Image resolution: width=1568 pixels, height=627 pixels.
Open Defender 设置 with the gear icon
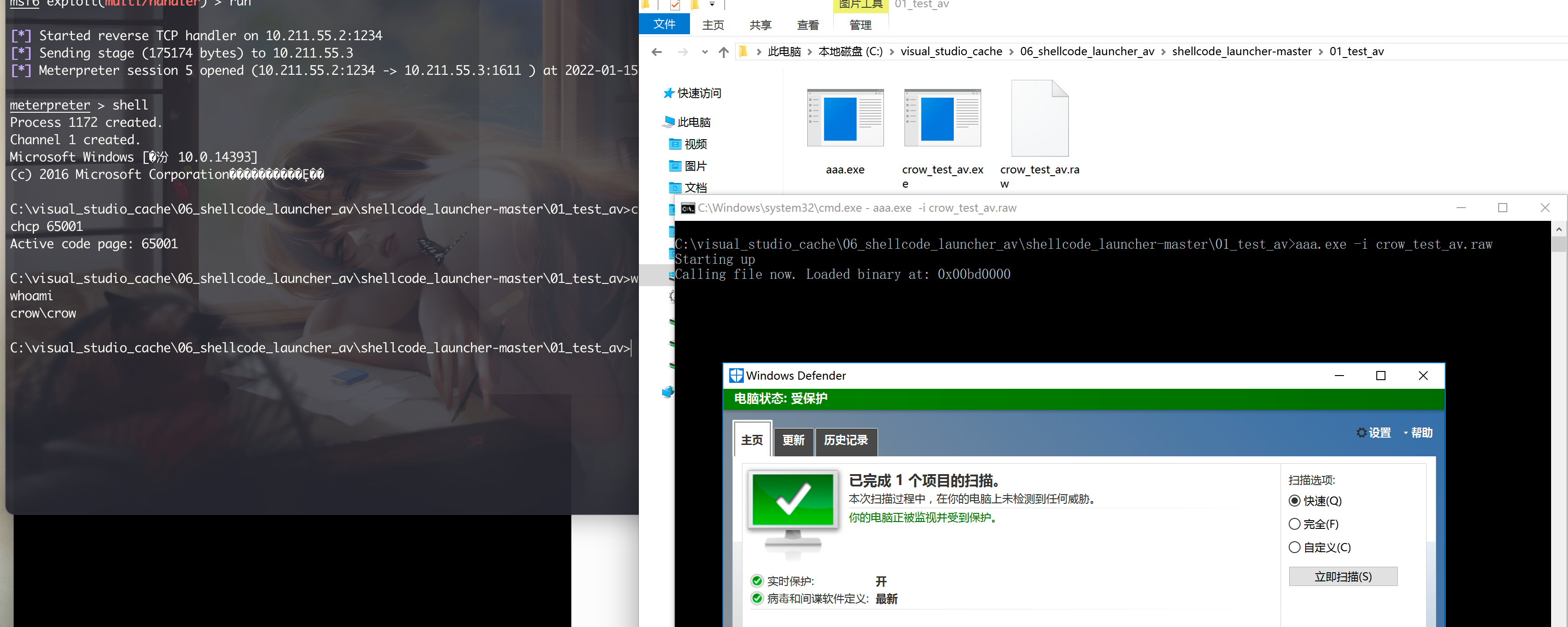[x=1373, y=433]
